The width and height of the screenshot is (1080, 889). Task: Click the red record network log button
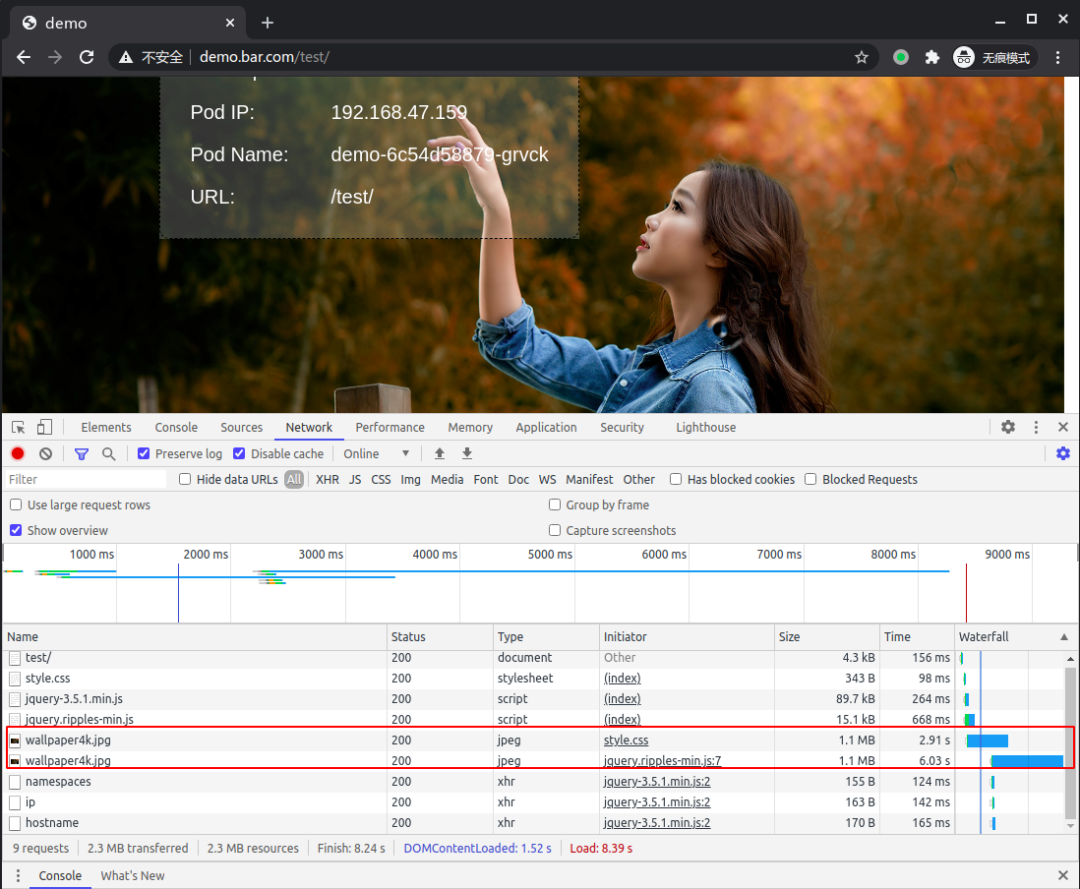pos(18,454)
